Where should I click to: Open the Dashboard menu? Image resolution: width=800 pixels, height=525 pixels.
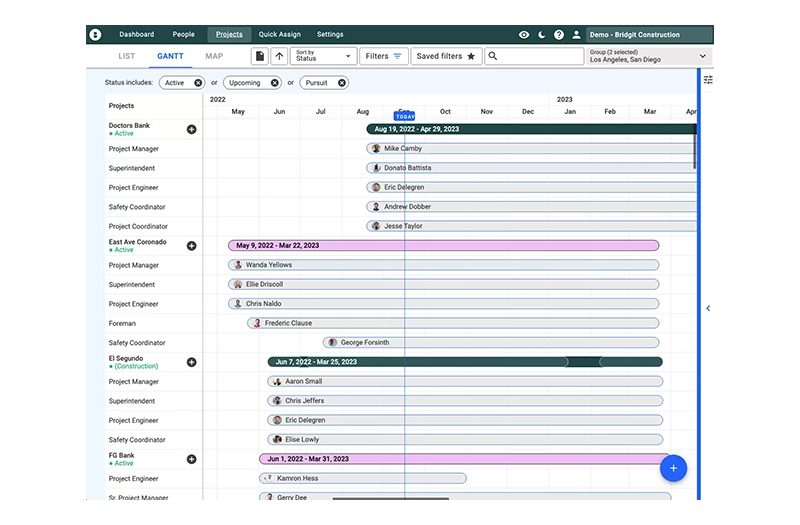137,35
